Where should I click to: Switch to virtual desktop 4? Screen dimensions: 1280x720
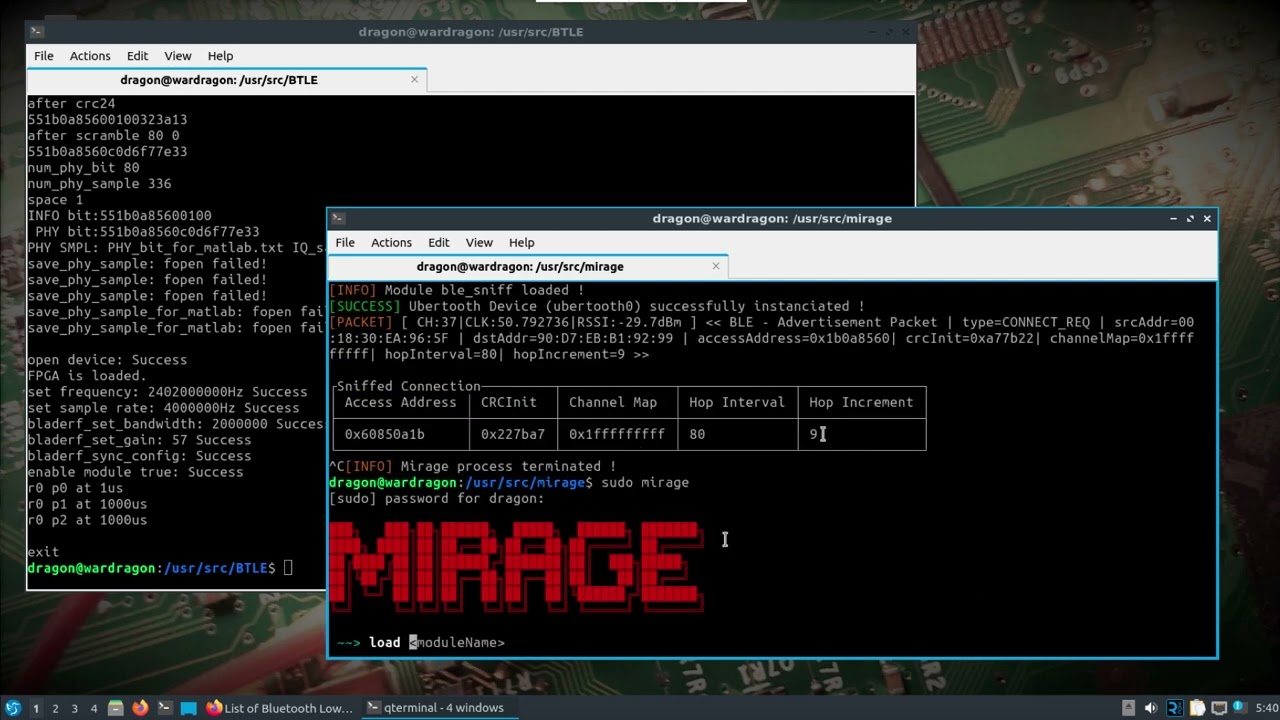(x=94, y=708)
